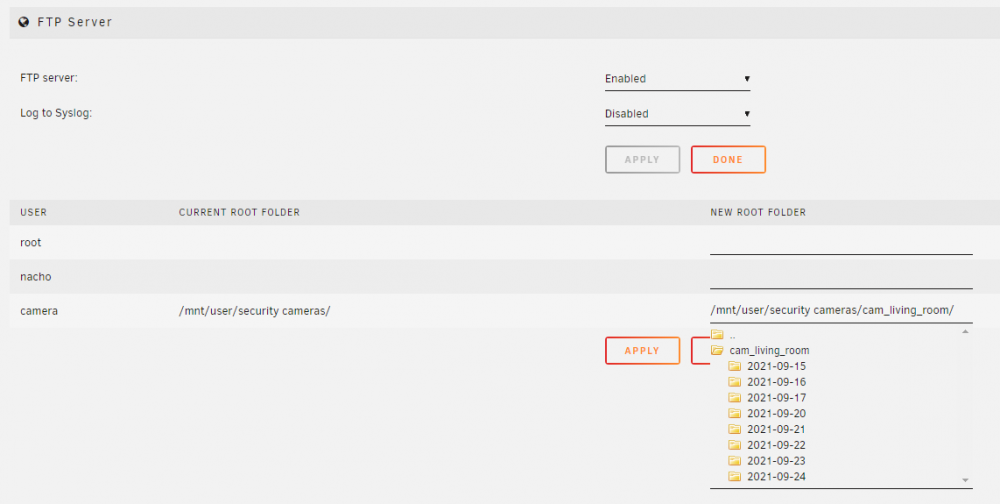
Task: Select the 2021-09-20 folder
Action: coord(776,413)
